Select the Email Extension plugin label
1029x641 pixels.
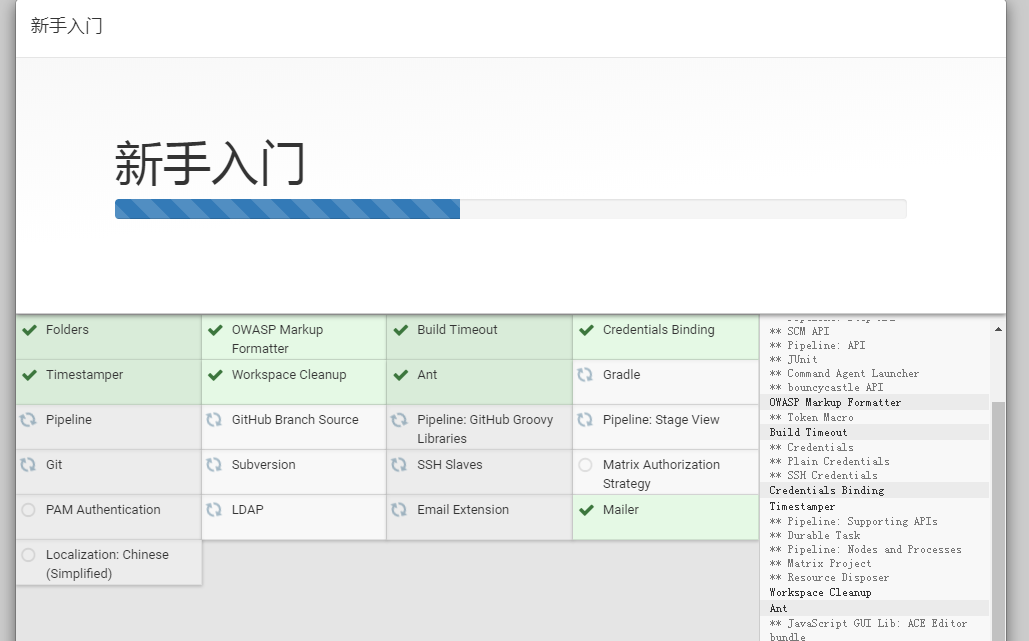tap(463, 510)
